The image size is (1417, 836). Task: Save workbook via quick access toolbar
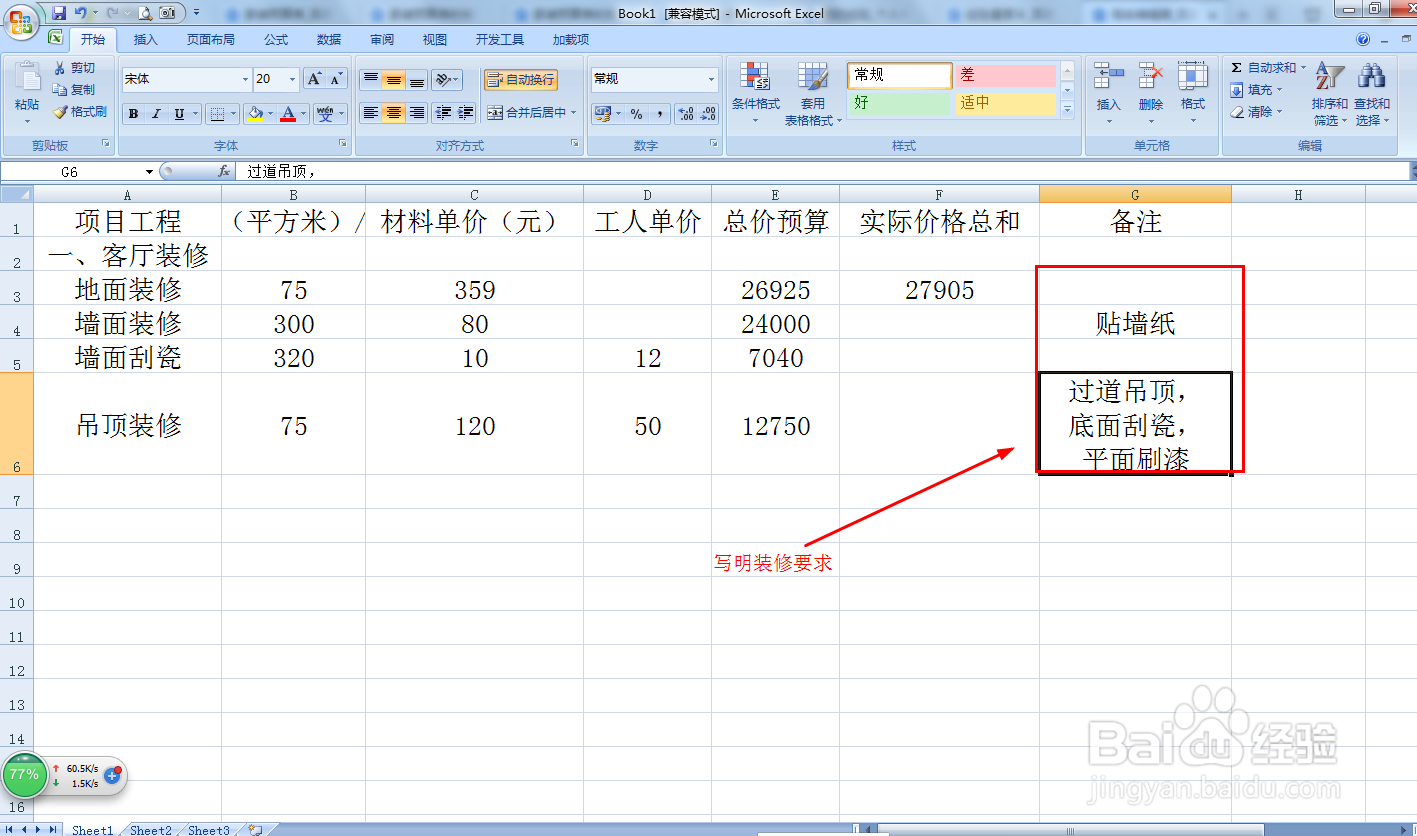pos(59,13)
